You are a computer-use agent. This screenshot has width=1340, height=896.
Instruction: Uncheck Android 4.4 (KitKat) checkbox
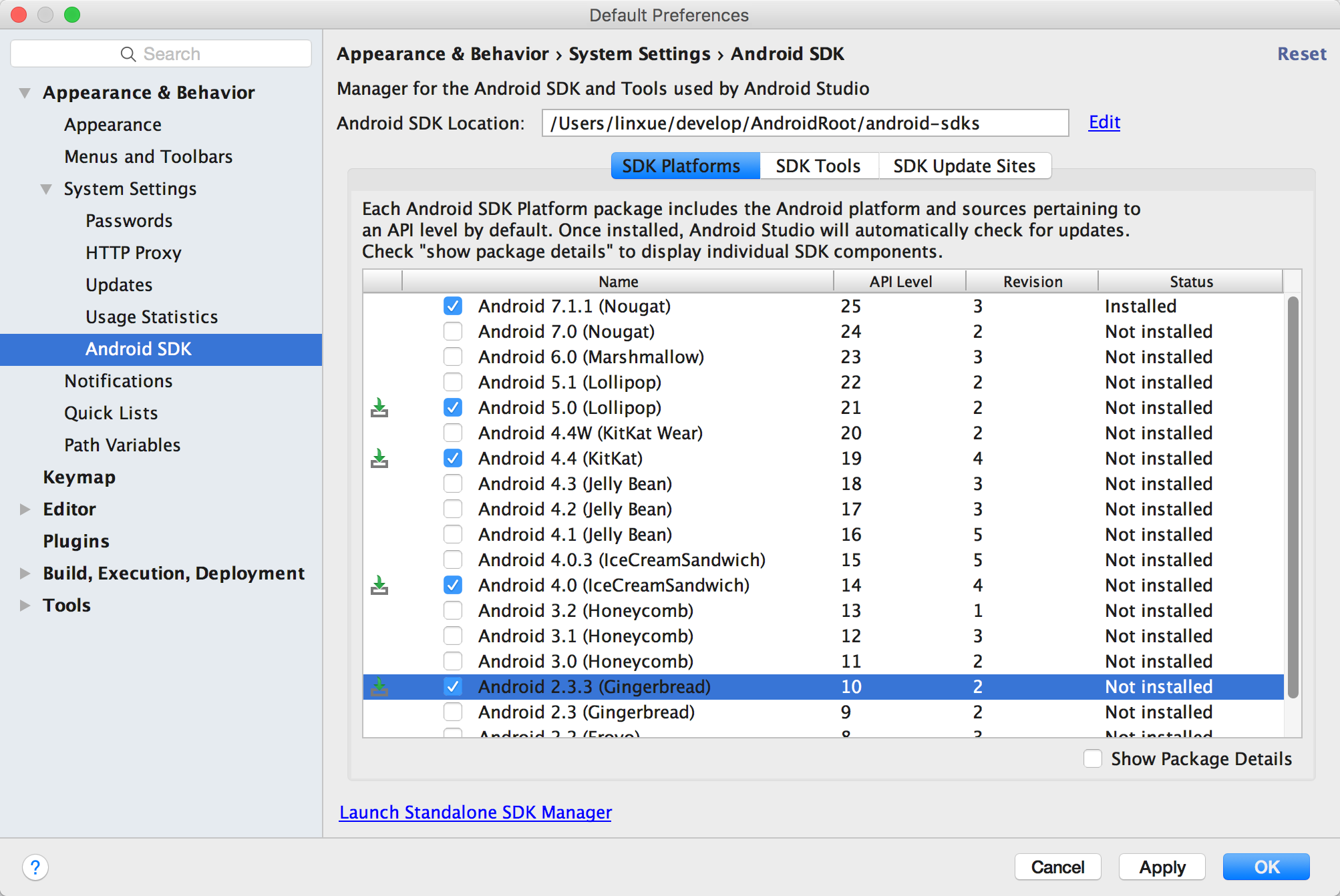point(453,458)
